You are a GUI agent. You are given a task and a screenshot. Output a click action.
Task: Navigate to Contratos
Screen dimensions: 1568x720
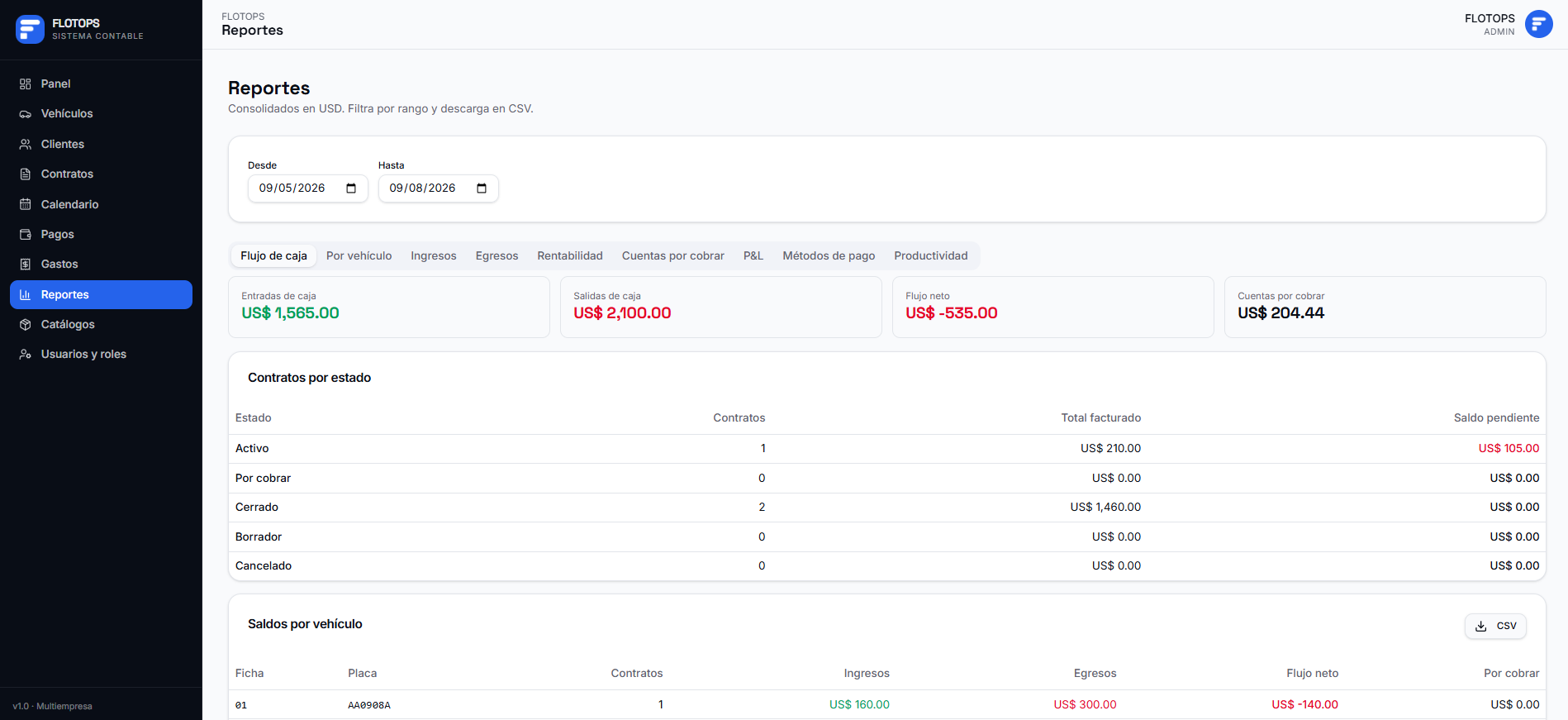pyautogui.click(x=101, y=174)
